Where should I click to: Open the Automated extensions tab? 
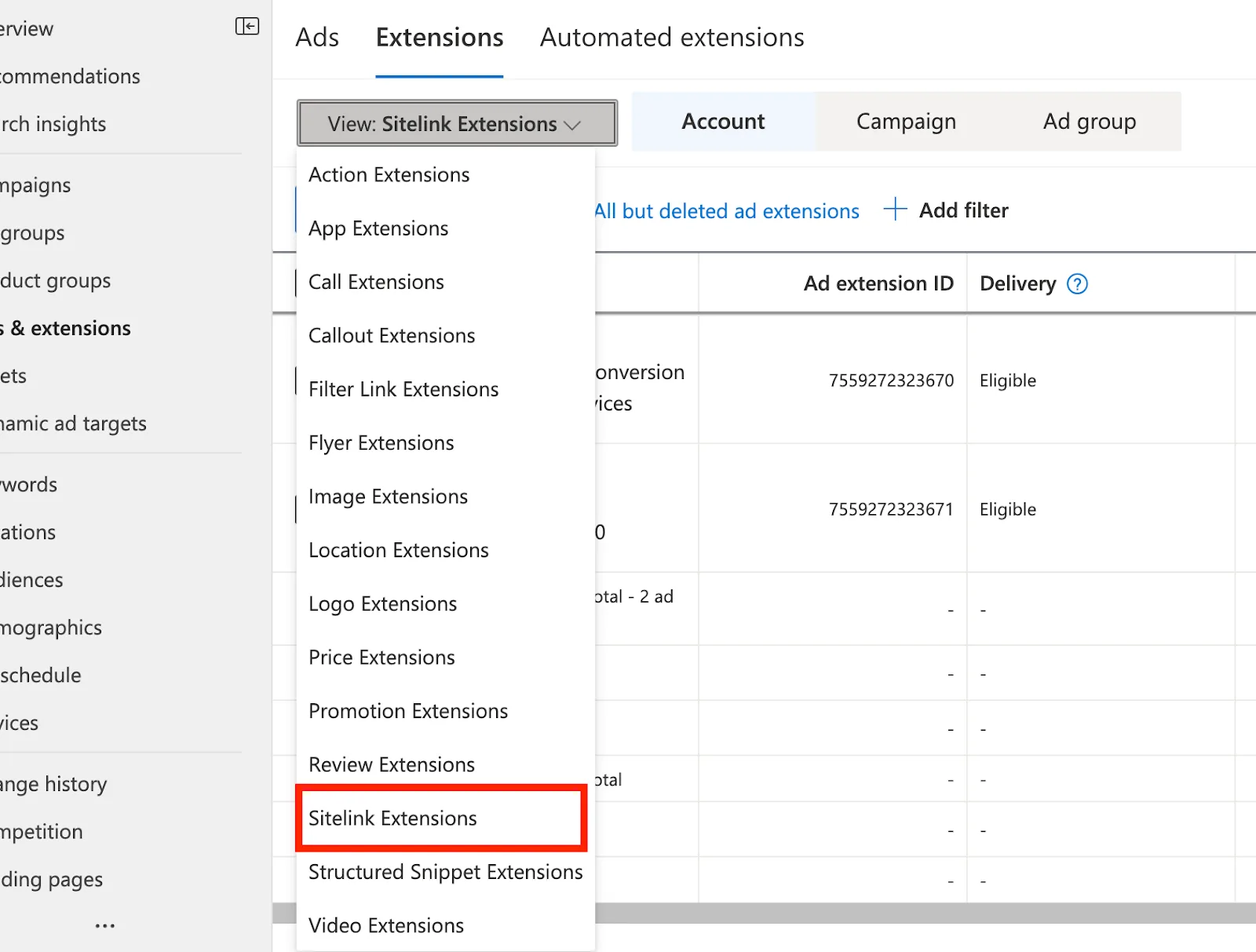(x=672, y=38)
